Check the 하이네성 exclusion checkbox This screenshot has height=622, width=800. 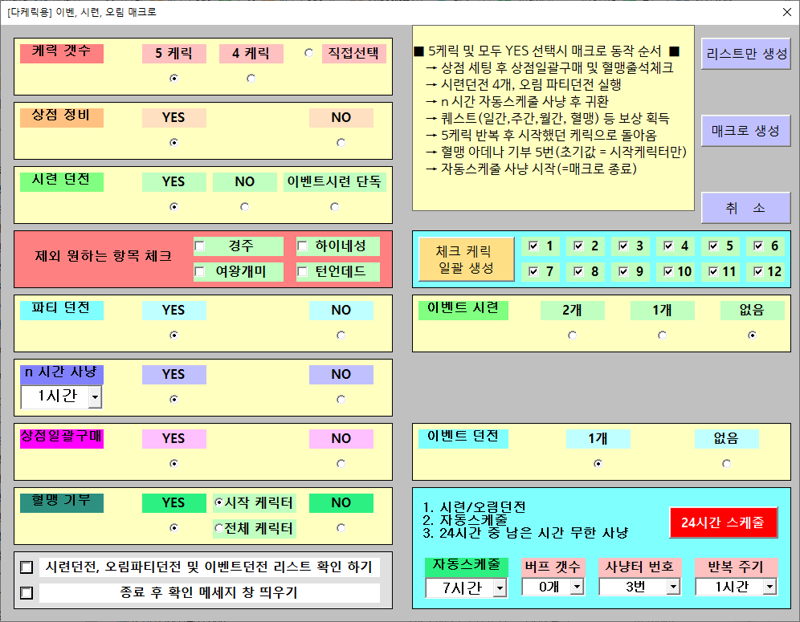click(302, 246)
